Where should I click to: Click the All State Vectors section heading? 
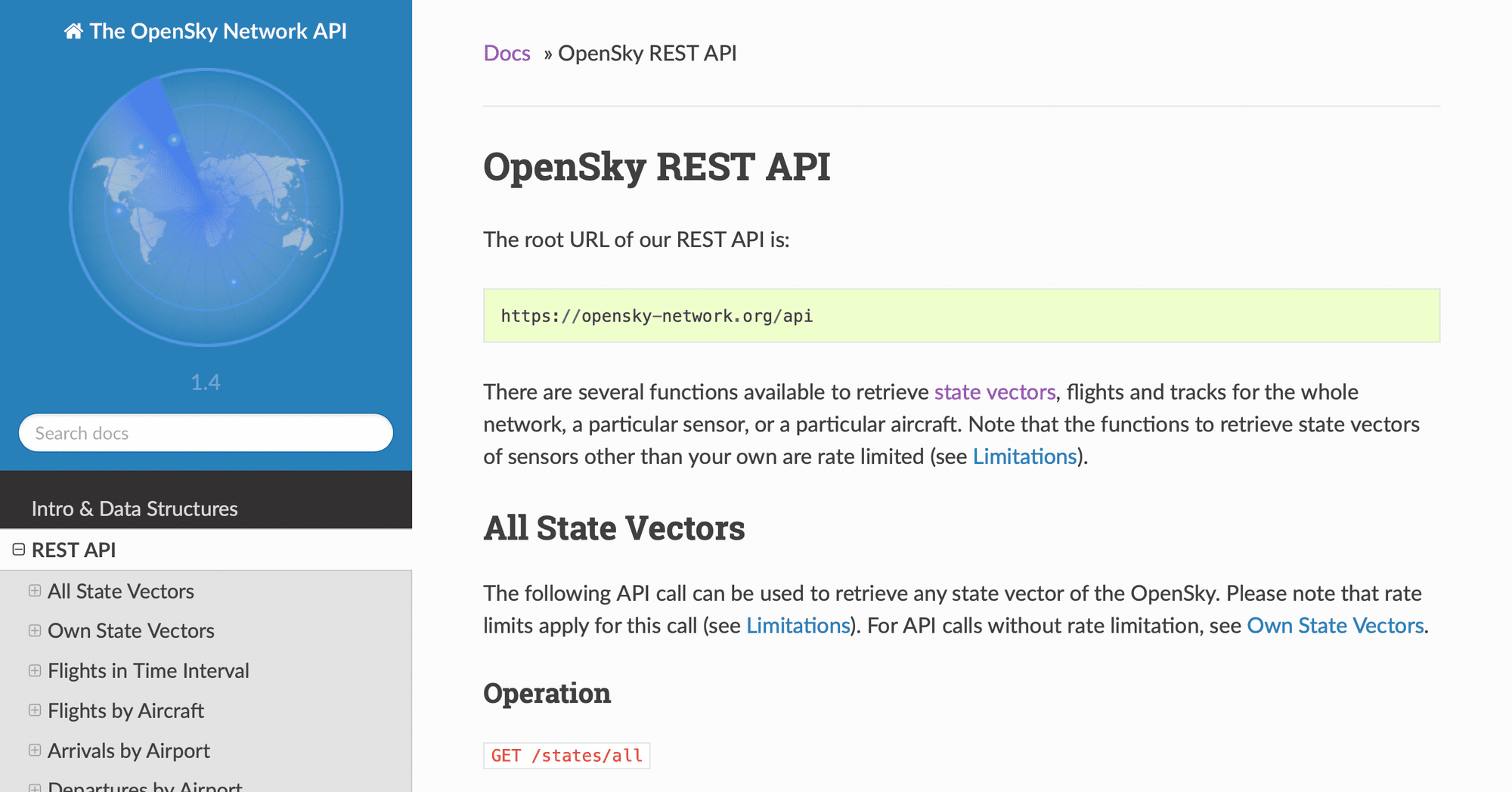(614, 528)
